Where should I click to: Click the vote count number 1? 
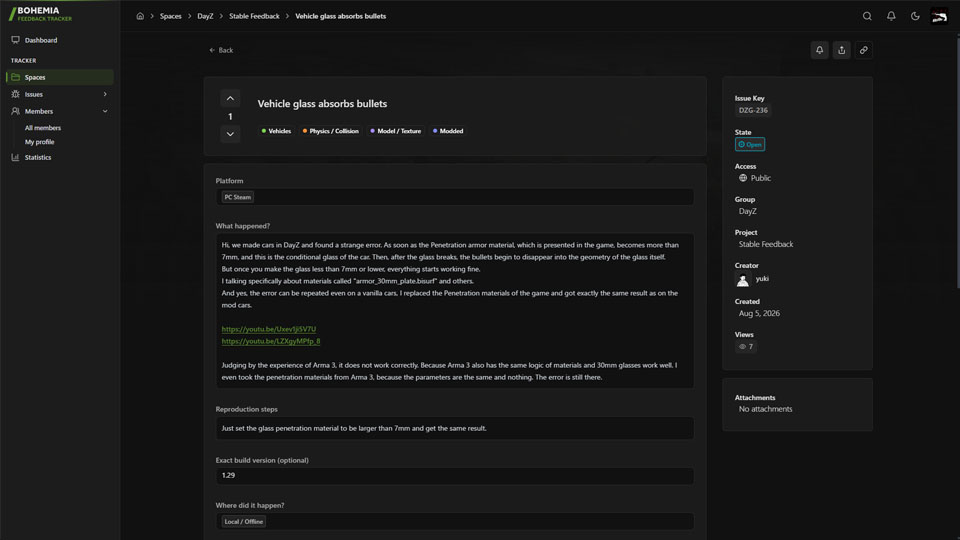pyautogui.click(x=230, y=116)
